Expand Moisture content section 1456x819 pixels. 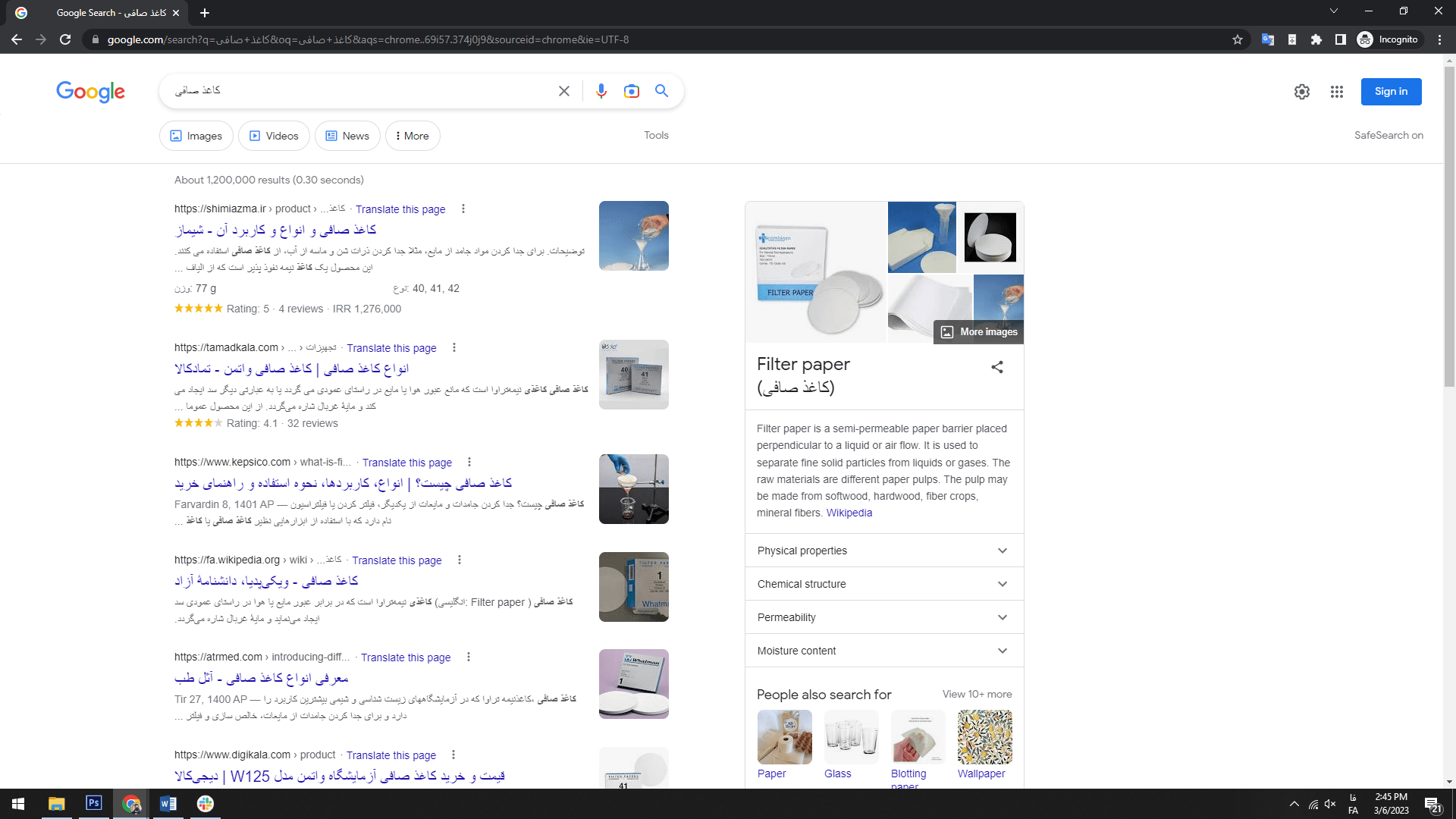(884, 651)
